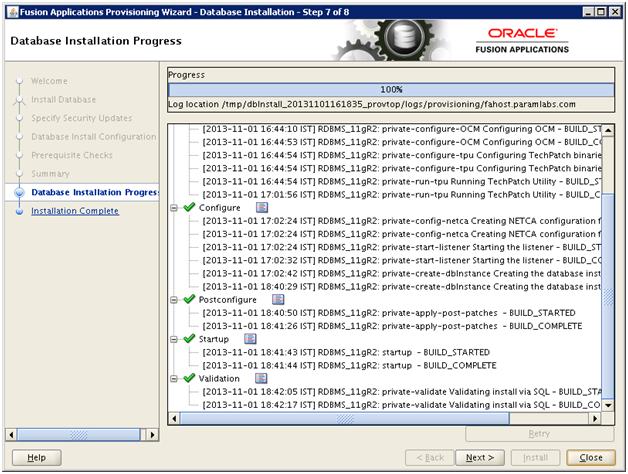Click the green checkmark beside Configure

point(189,207)
